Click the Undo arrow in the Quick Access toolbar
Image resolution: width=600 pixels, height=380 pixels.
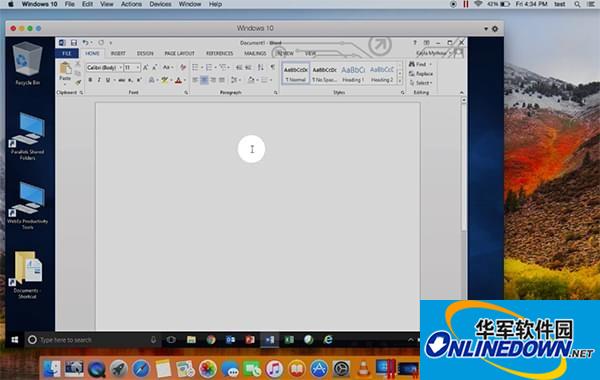(x=85, y=42)
